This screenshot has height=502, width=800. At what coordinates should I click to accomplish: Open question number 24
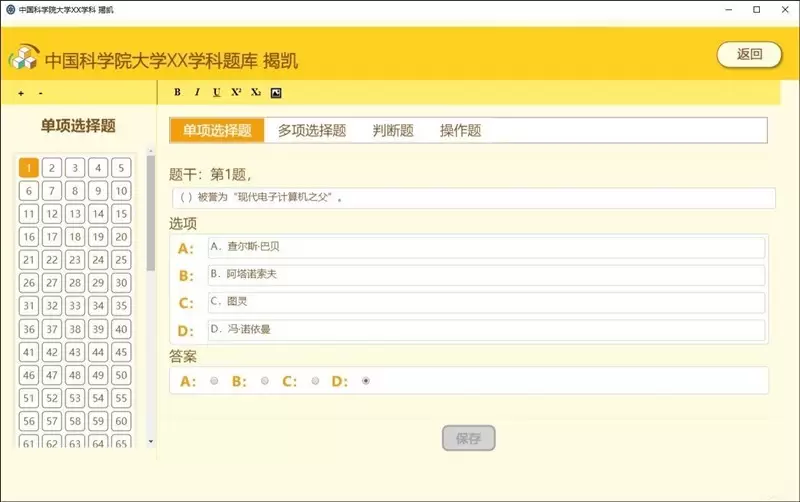coord(98,260)
